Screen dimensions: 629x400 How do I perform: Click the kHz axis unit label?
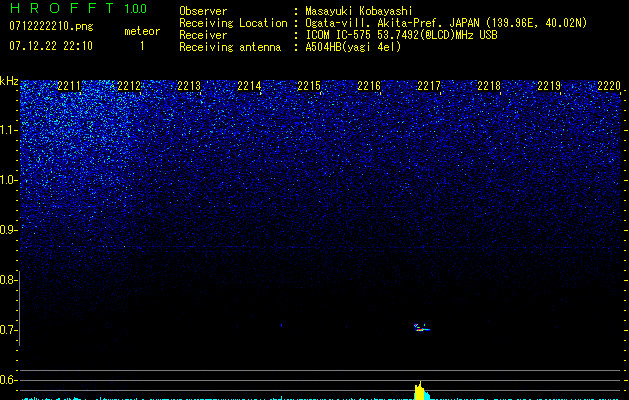click(x=9, y=81)
